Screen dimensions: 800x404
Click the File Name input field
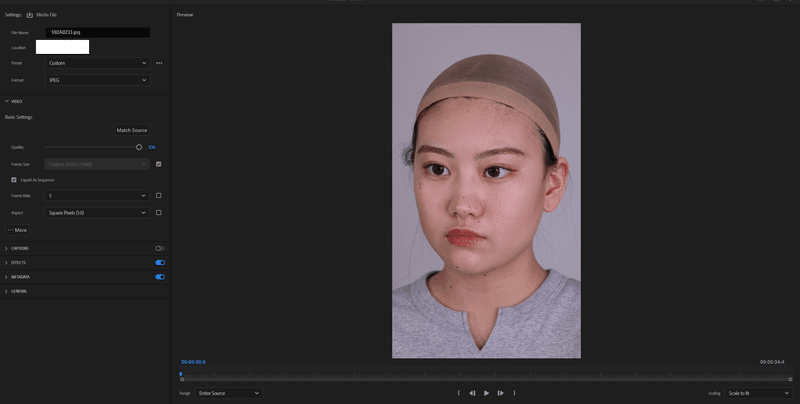(x=97, y=33)
